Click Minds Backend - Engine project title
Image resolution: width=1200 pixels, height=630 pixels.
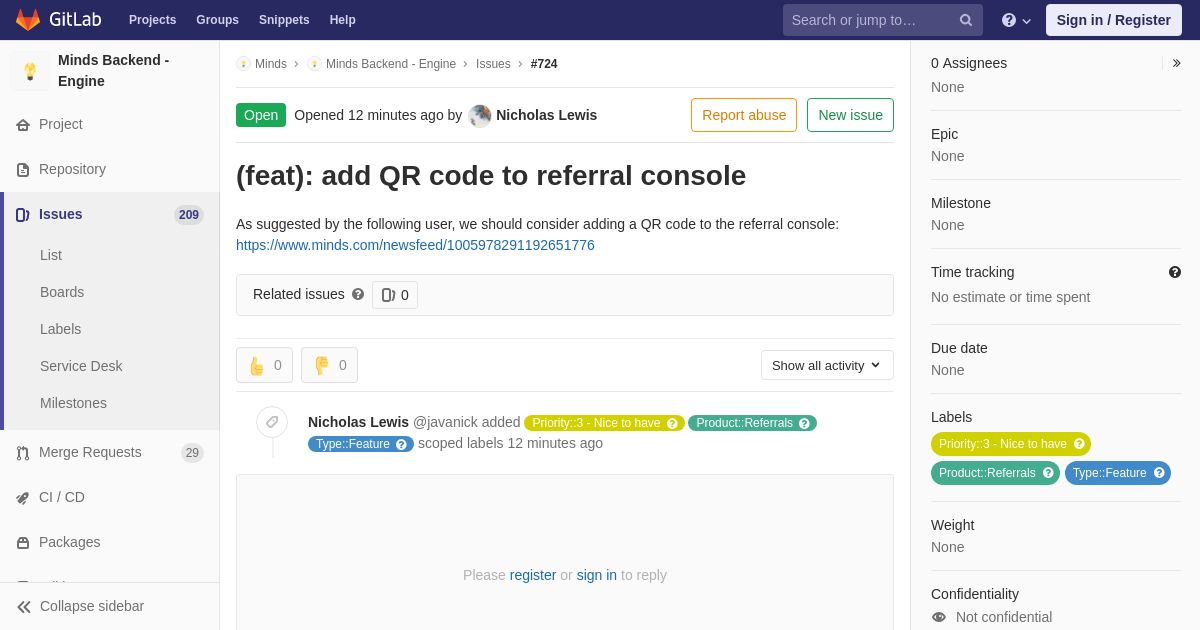pyautogui.click(x=113, y=71)
